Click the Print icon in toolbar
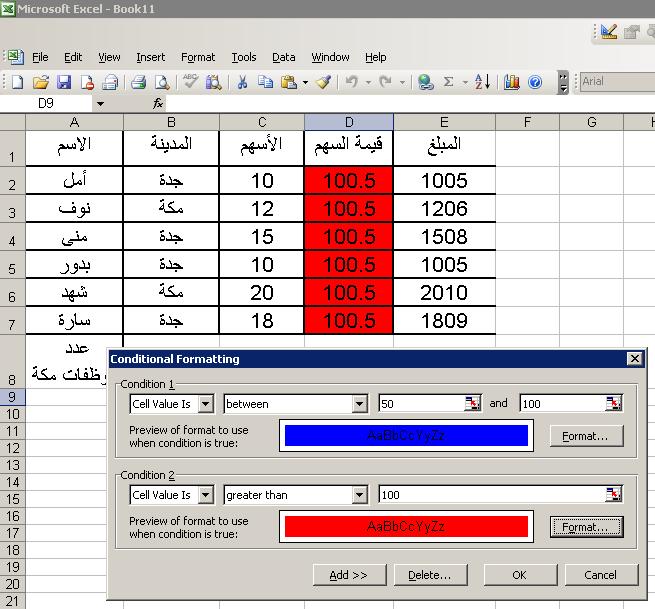The height and width of the screenshot is (609, 655). point(138,82)
